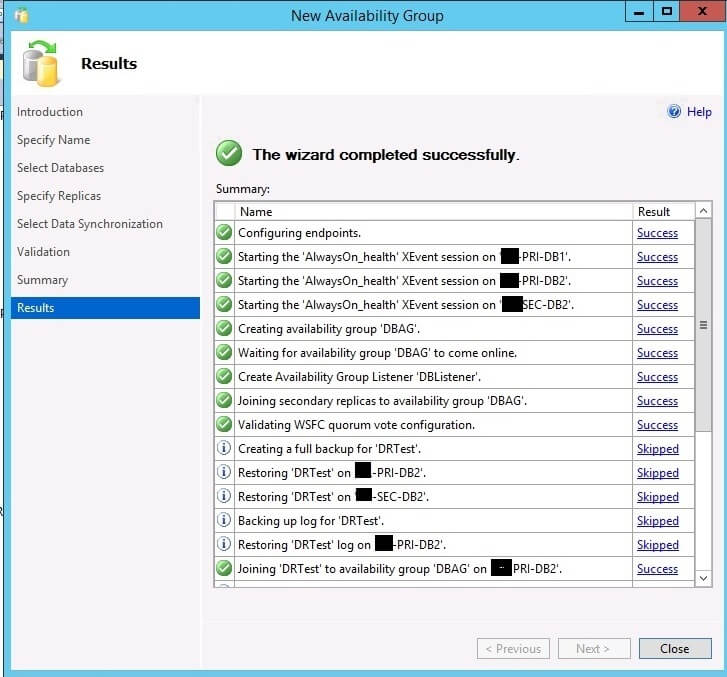Open the Help link

click(x=699, y=112)
